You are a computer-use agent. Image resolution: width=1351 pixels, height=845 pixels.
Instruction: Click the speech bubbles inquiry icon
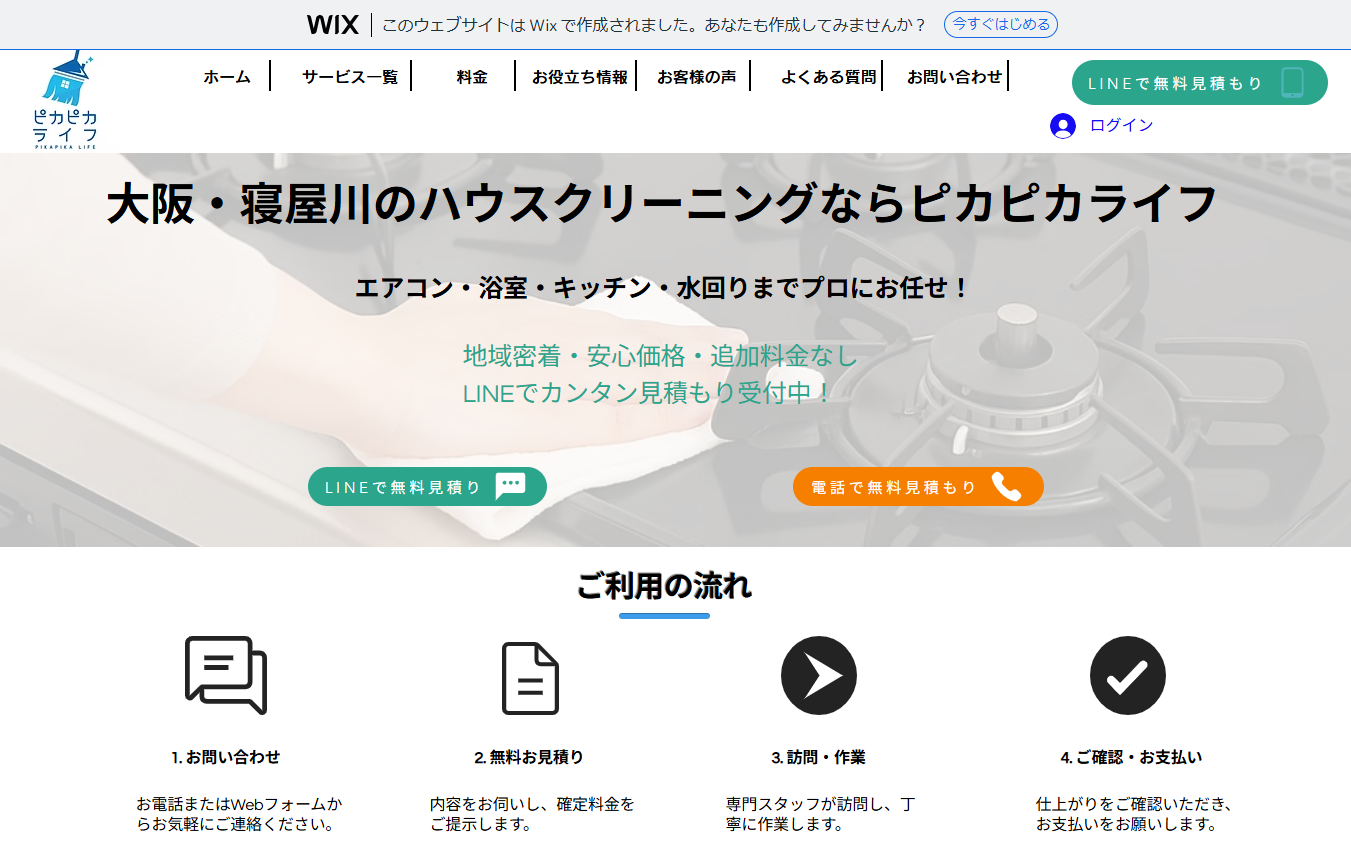click(x=226, y=675)
